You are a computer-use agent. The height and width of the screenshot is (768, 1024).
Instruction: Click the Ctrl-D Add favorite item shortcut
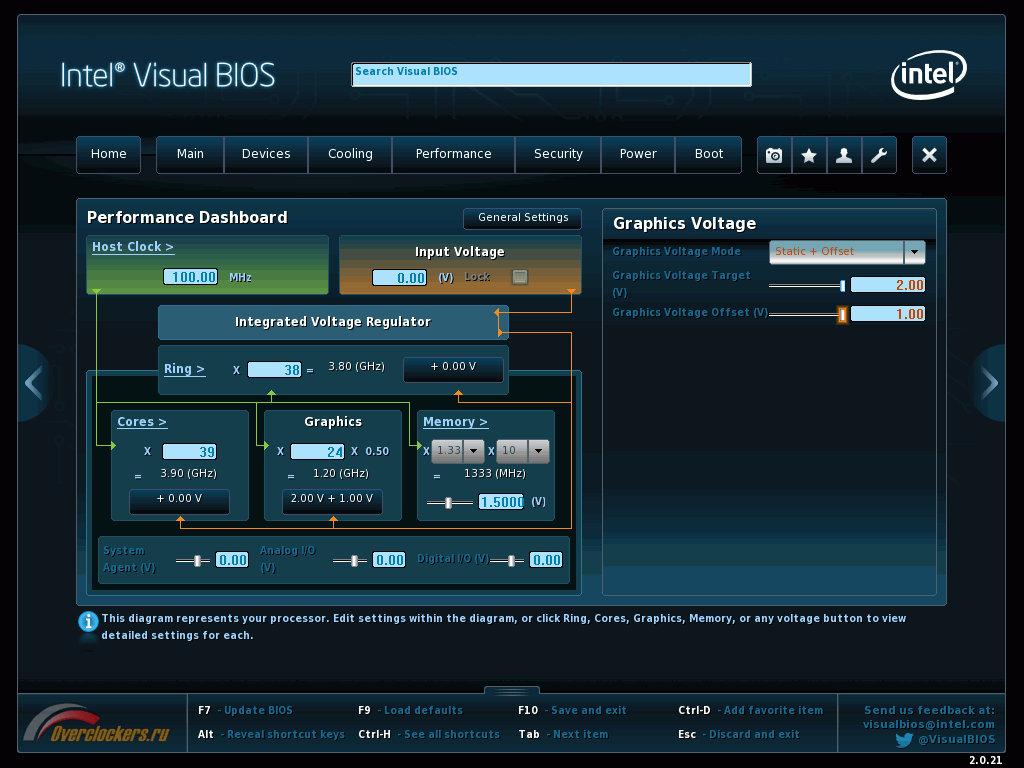[750, 711]
